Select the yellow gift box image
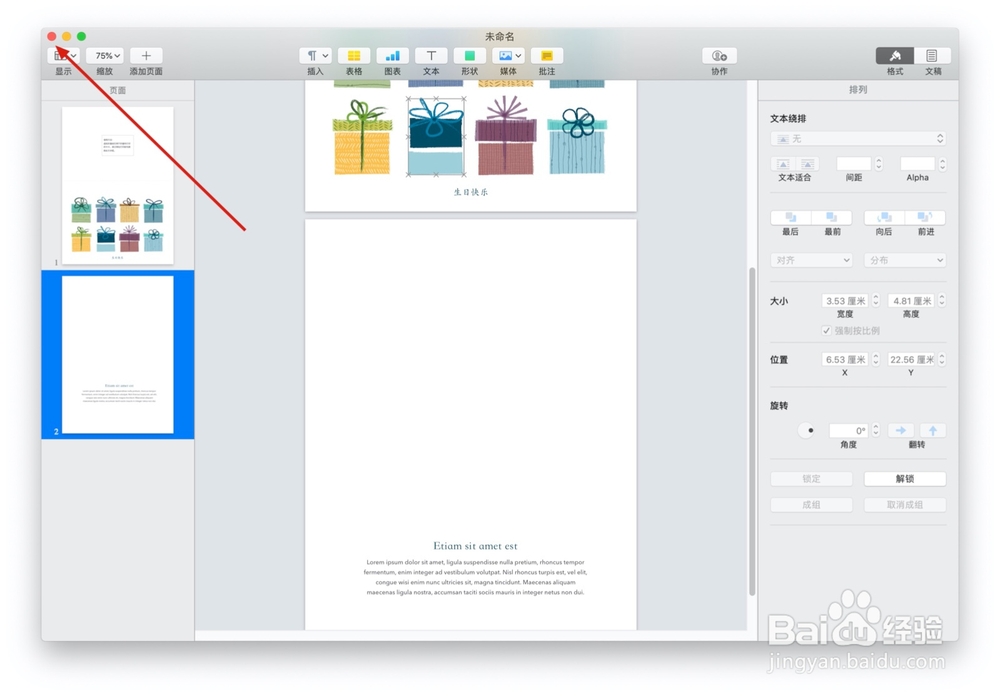 click(362, 137)
